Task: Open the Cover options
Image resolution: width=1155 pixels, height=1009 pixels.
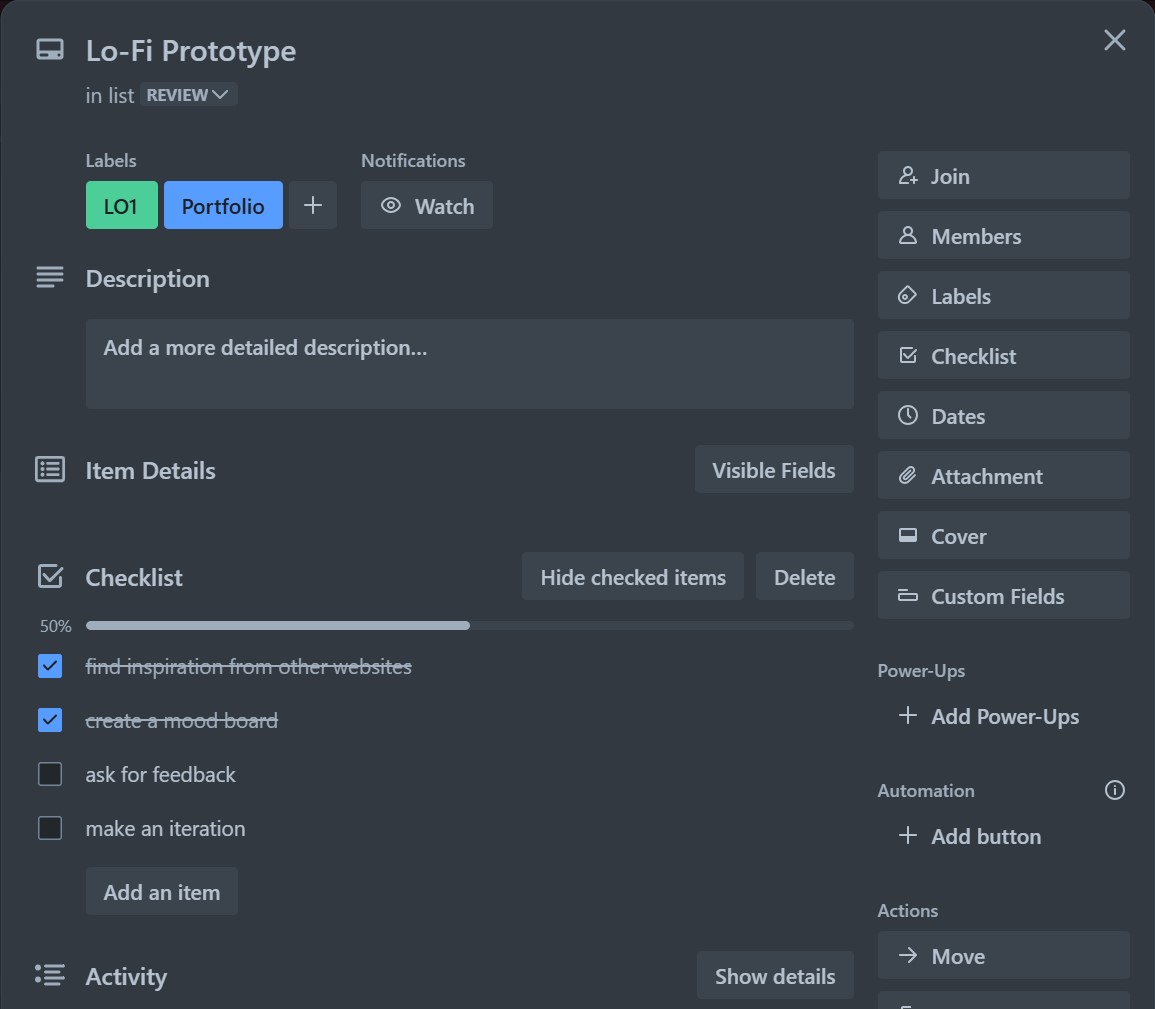Action: 1003,536
